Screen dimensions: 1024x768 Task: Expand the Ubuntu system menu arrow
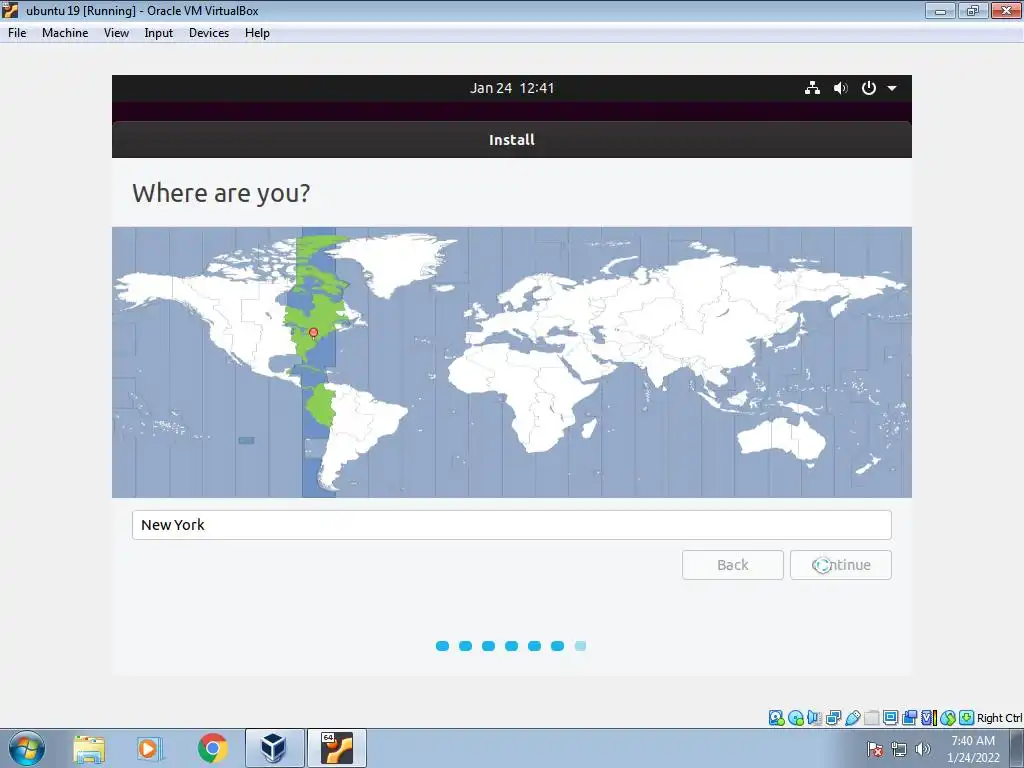(x=892, y=88)
